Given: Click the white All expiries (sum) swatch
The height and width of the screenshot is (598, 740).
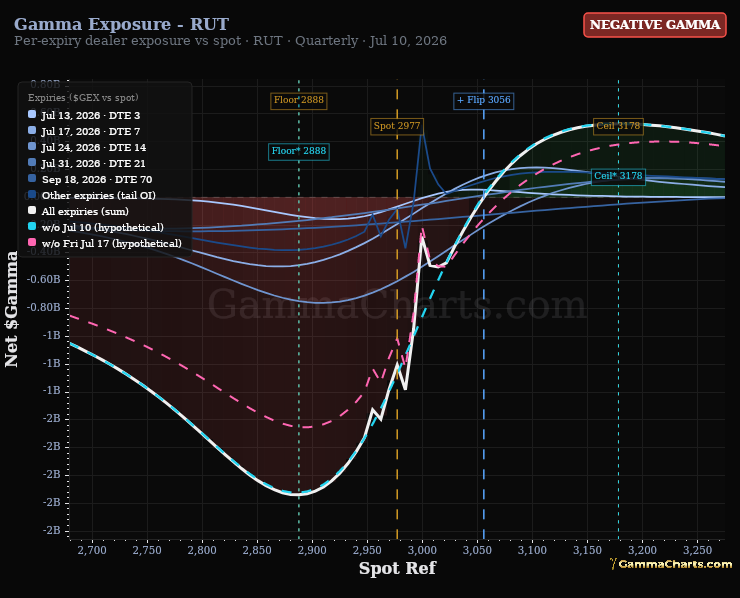Looking at the screenshot, I should tap(32, 211).
